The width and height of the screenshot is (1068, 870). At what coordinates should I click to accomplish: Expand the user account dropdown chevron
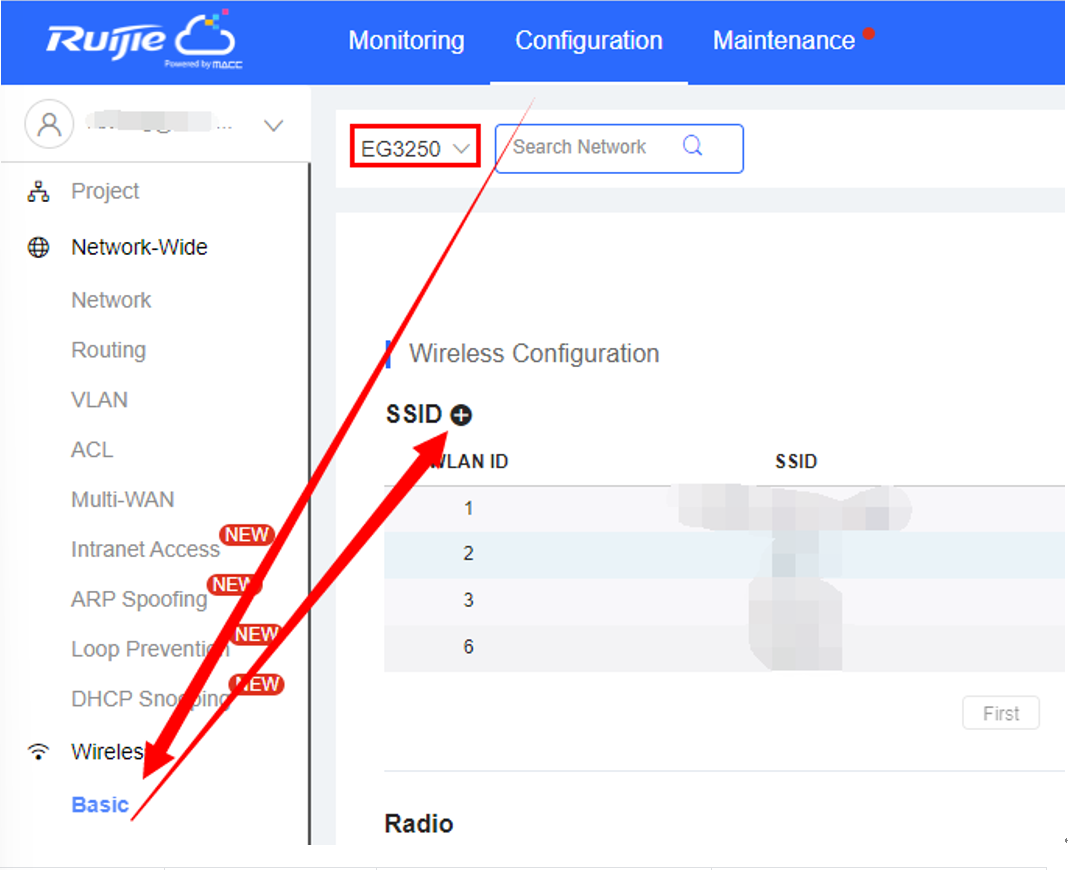[272, 125]
